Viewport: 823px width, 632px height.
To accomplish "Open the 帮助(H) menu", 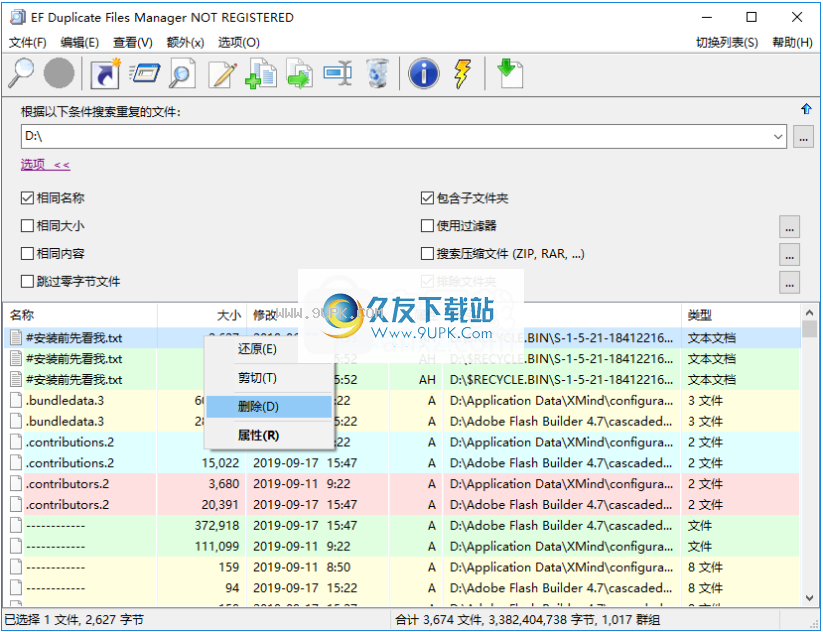I will click(x=792, y=43).
